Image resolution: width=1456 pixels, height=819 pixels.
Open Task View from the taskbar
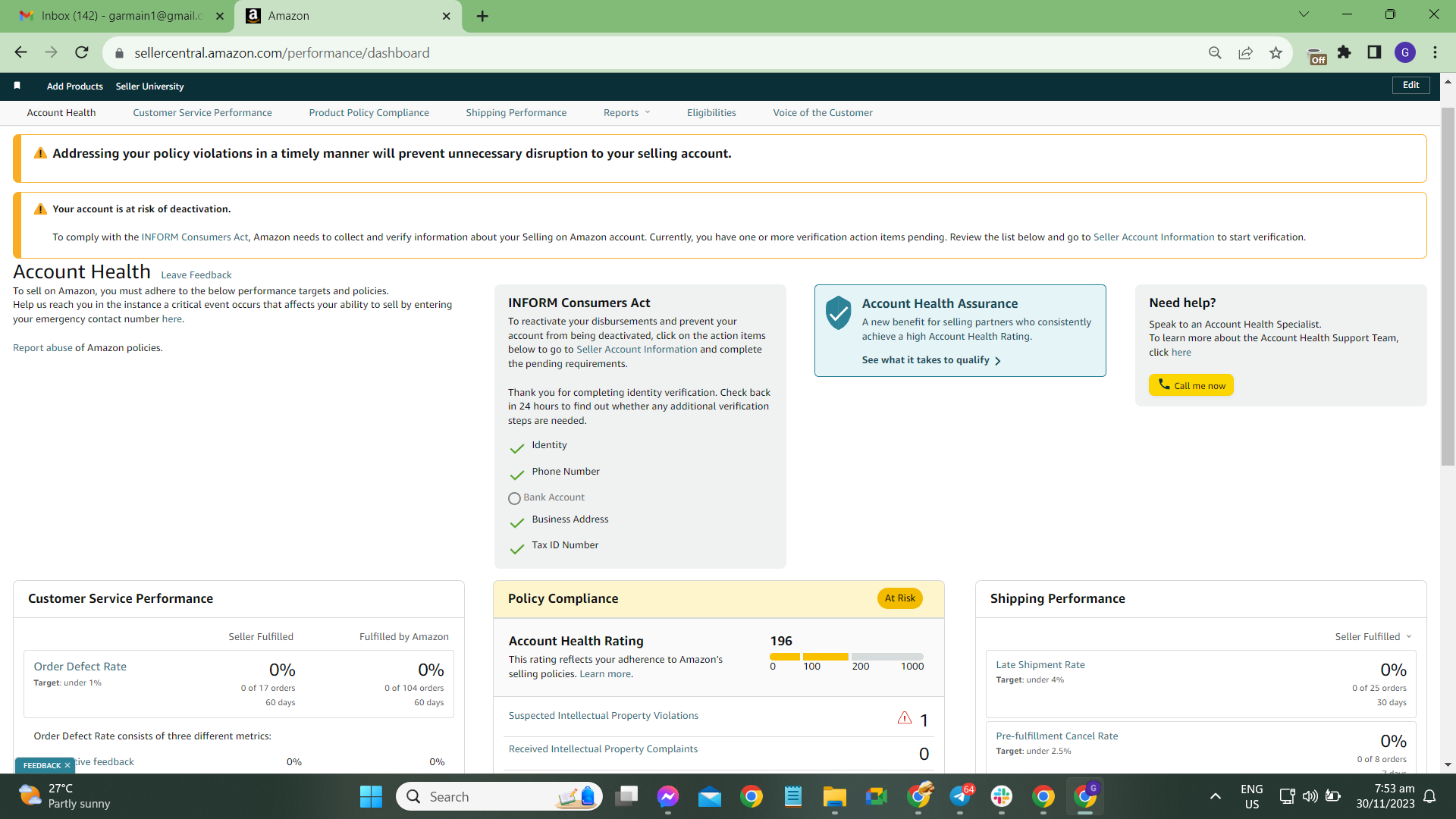pos(626,796)
